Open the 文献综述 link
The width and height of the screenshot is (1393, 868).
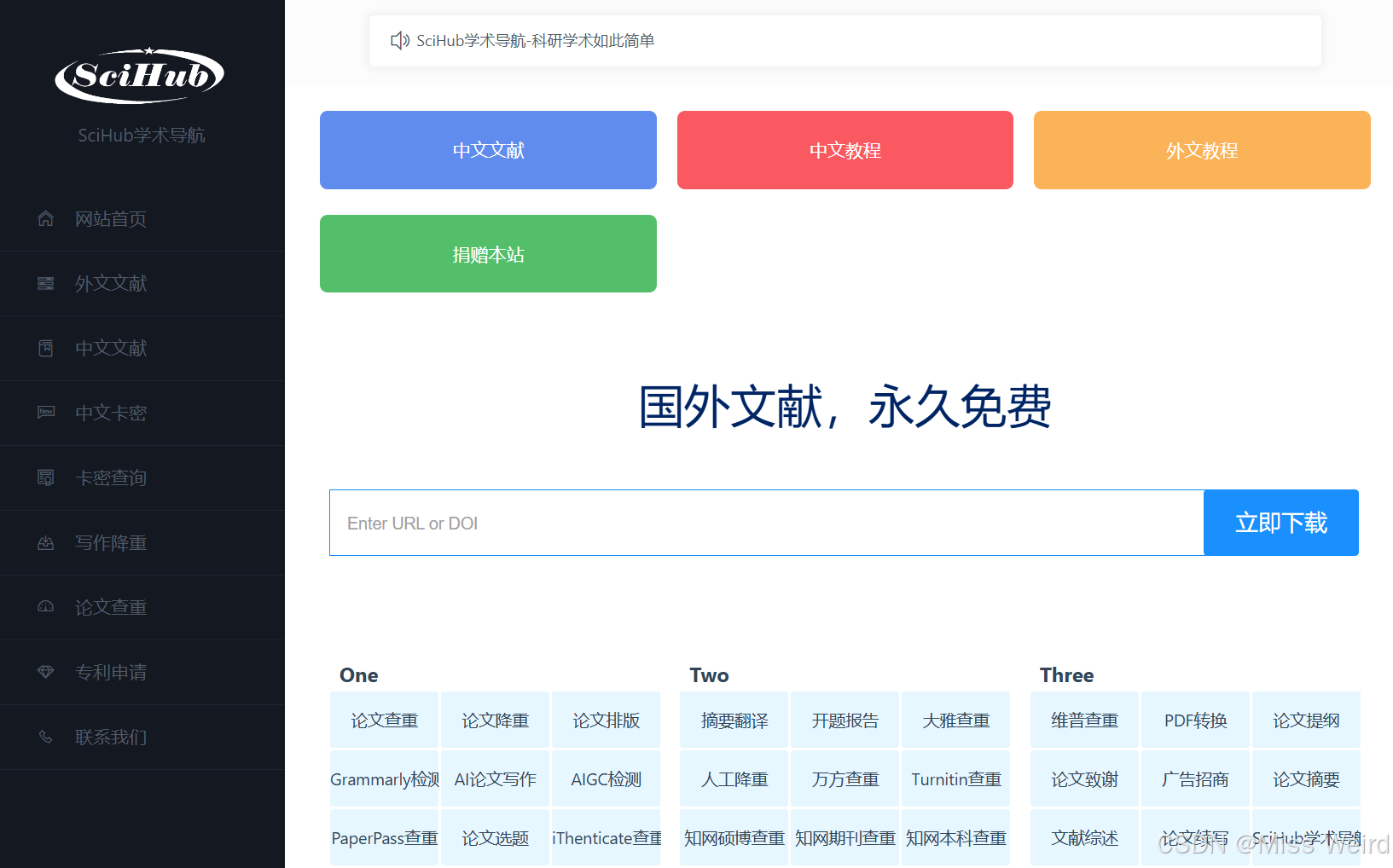pyautogui.click(x=1085, y=838)
